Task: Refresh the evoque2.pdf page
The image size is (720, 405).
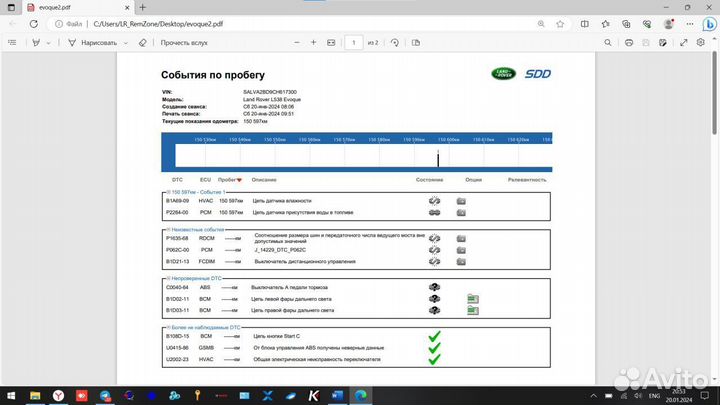Action: [x=34, y=24]
